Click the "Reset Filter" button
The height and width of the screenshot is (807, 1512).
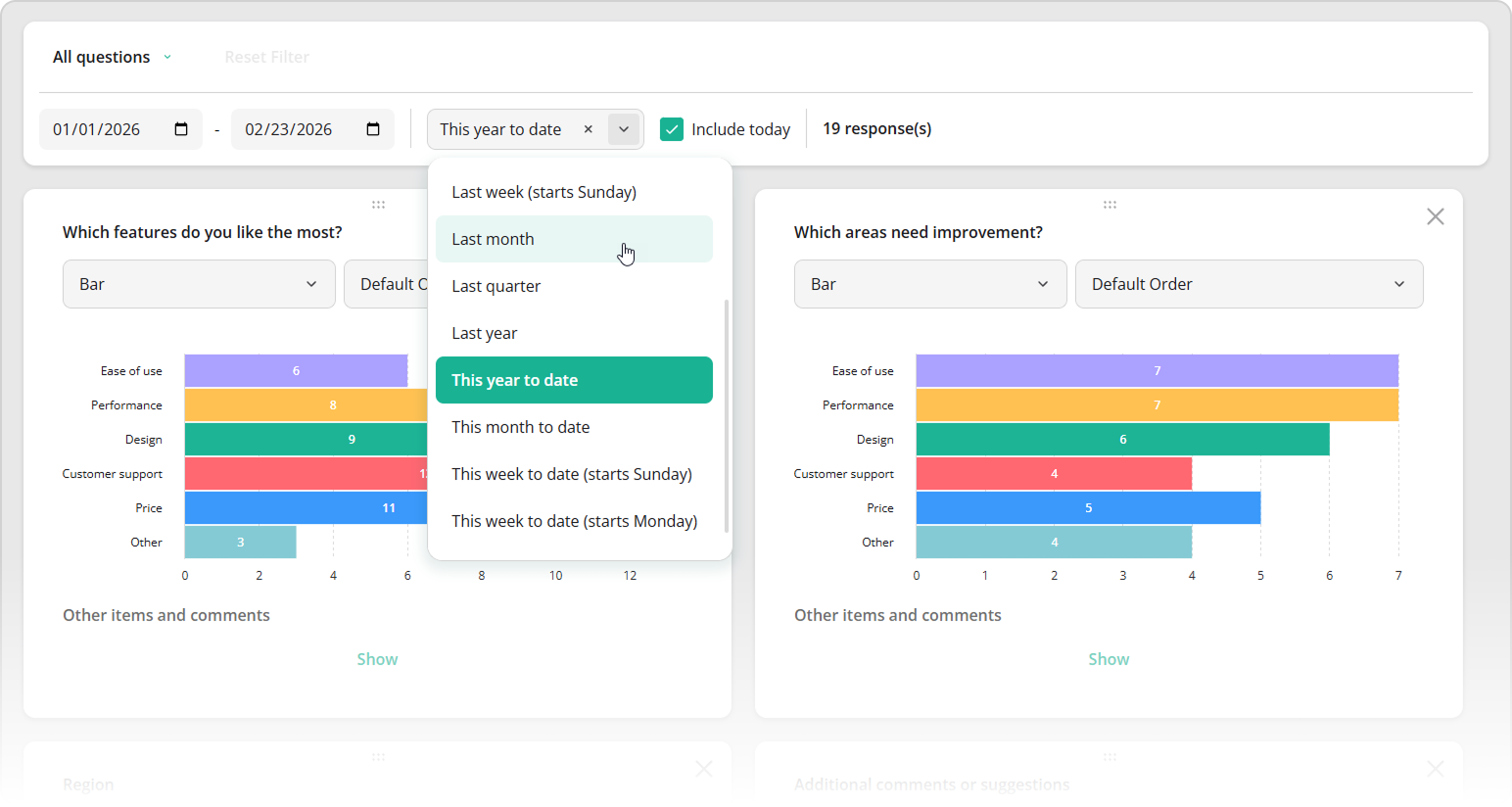[266, 57]
